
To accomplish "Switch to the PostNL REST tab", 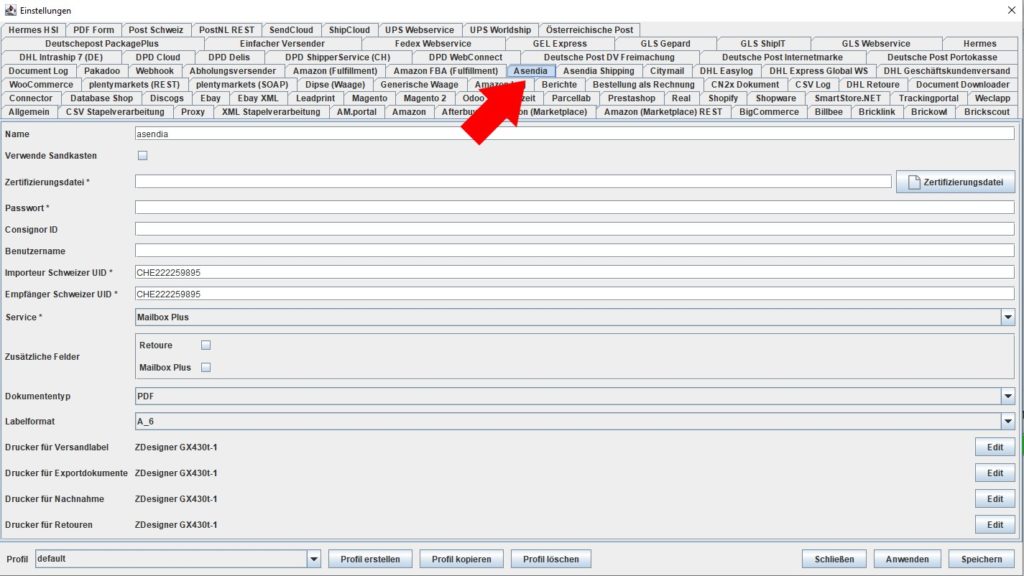I will click(227, 30).
